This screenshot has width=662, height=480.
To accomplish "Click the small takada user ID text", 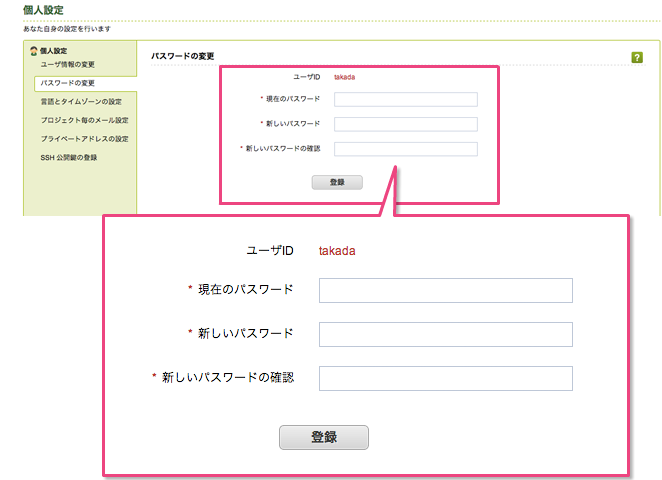I will pos(345,77).
